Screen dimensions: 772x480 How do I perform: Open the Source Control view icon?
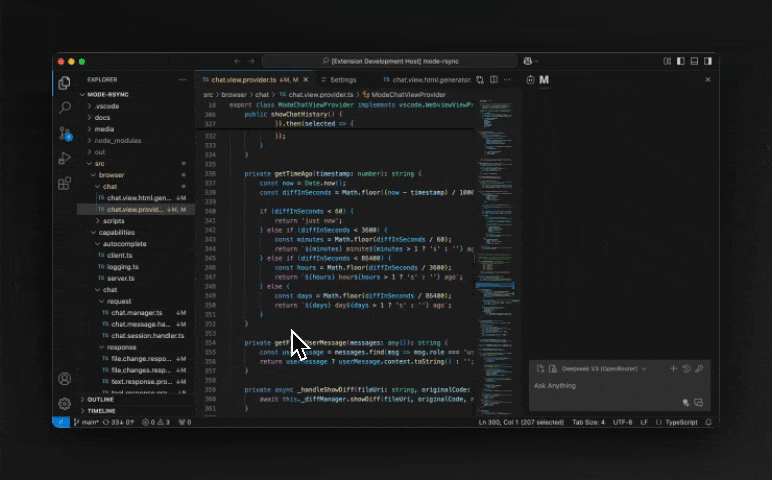(65, 133)
